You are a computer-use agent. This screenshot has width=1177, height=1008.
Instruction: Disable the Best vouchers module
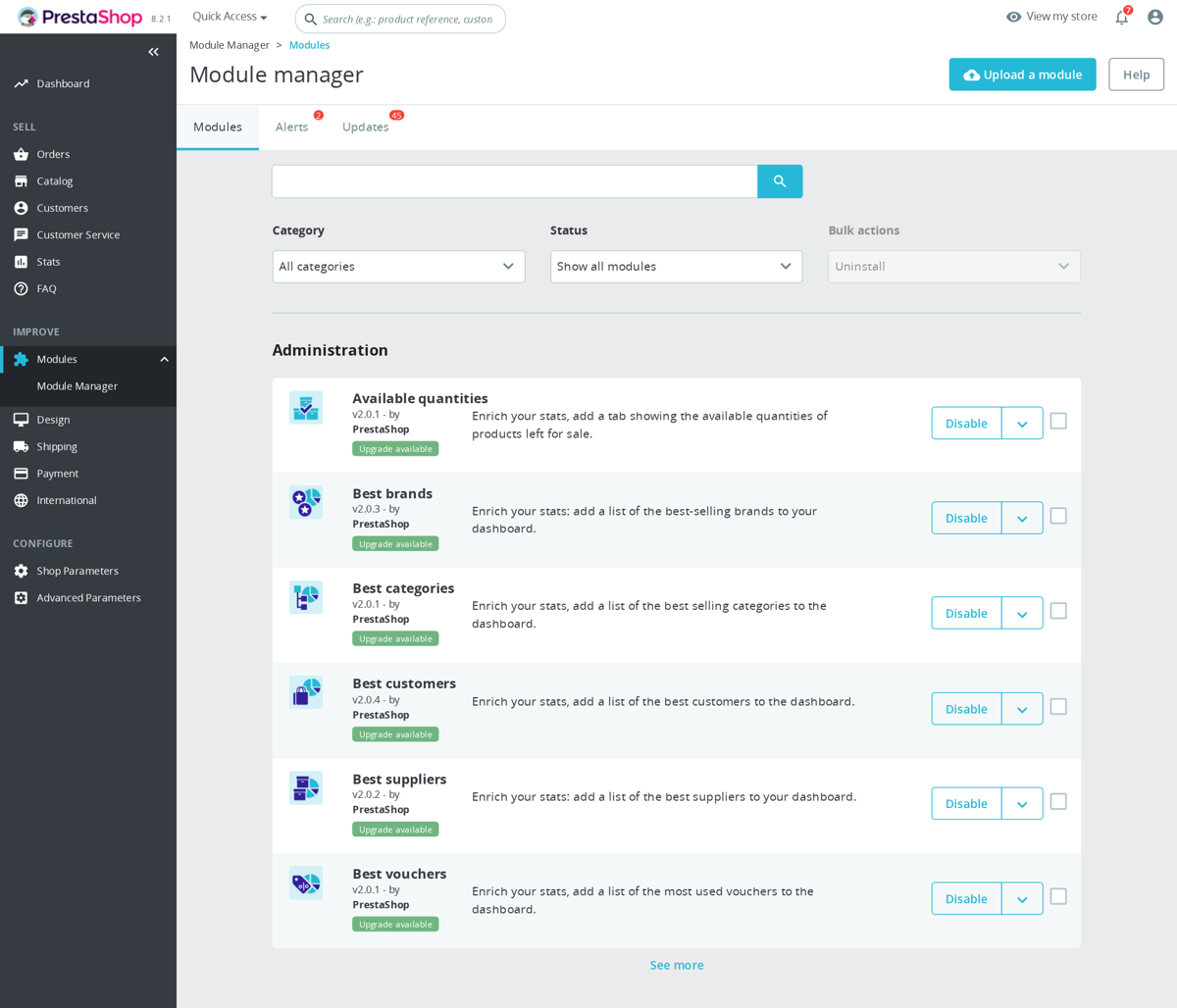[x=966, y=899]
